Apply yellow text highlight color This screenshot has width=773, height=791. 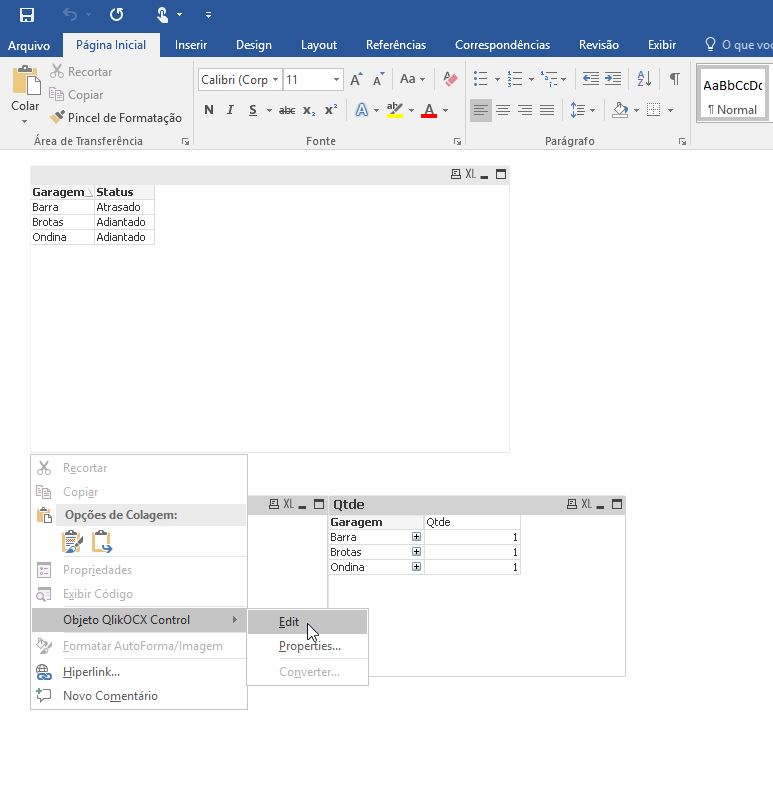point(395,110)
